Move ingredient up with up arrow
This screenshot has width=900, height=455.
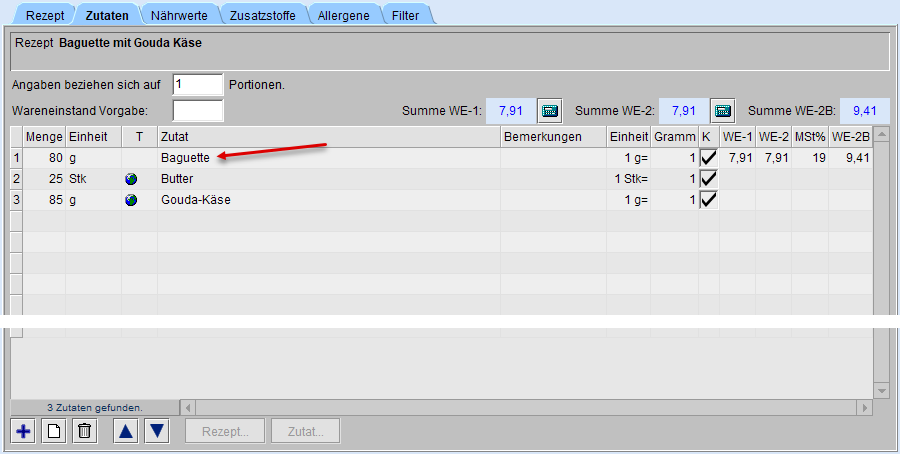point(126,431)
